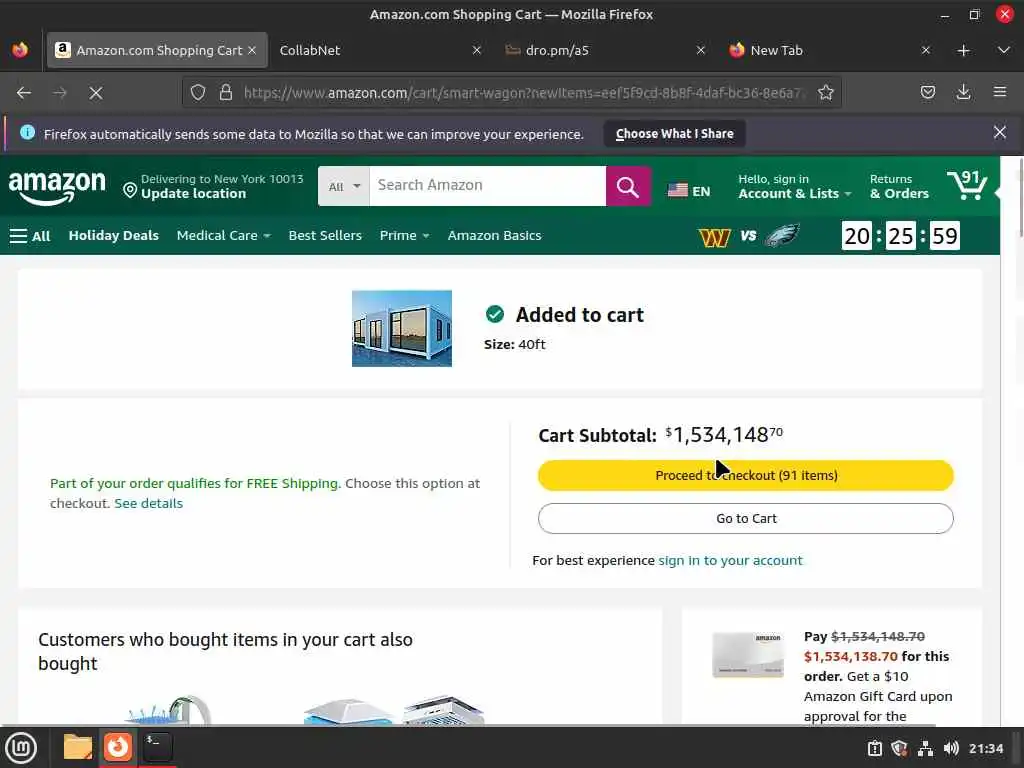Open Amazon Basics in the nav bar
Viewport: 1024px width, 768px height.
[494, 236]
